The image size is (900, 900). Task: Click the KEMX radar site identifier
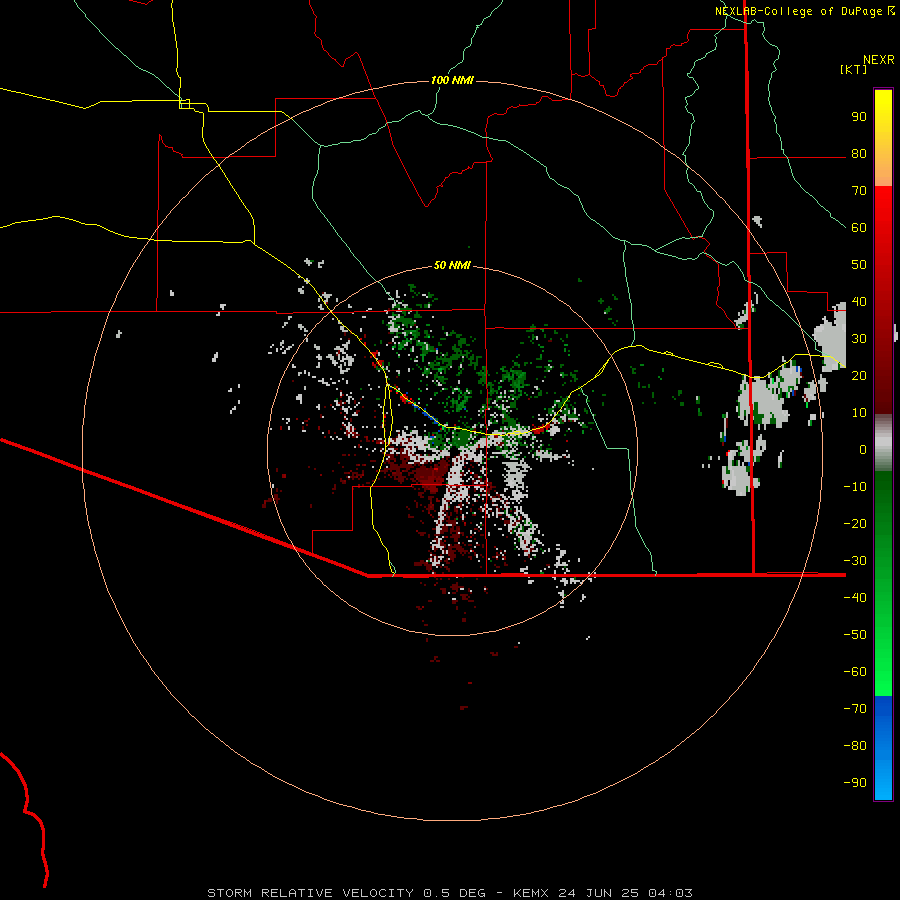point(530,893)
